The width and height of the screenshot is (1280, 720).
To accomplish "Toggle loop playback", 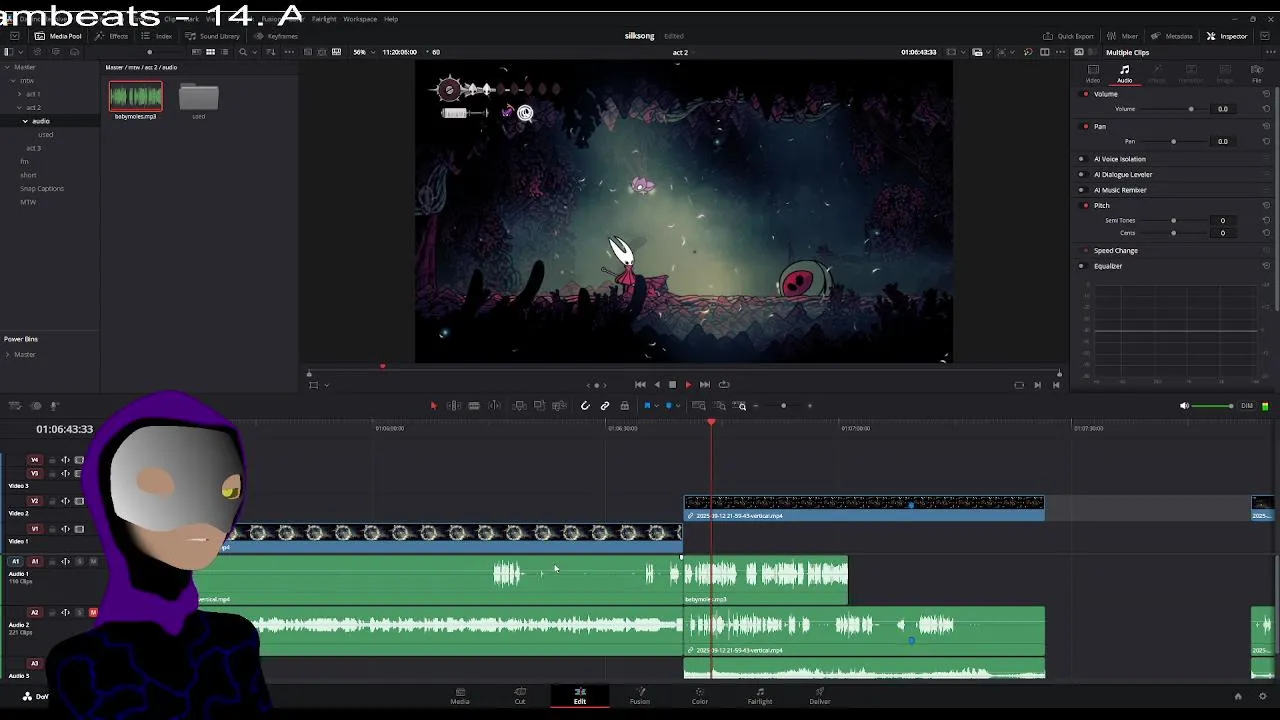I will (724, 384).
